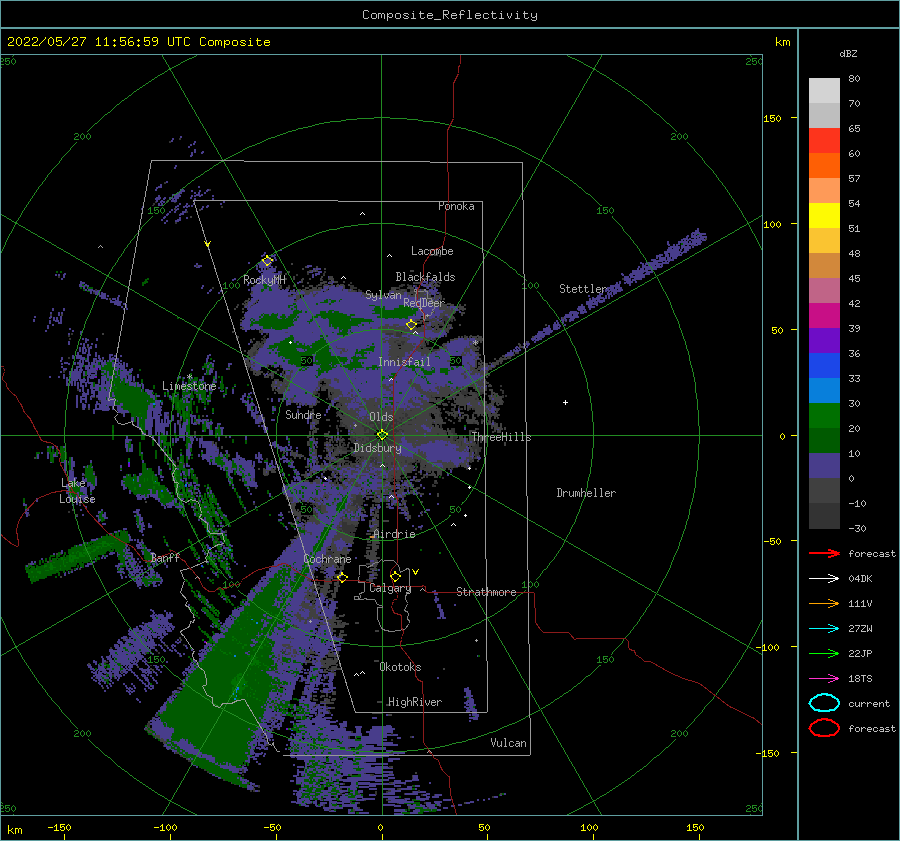Click the Innisfail city label
900x841 pixels.
[x=404, y=362]
